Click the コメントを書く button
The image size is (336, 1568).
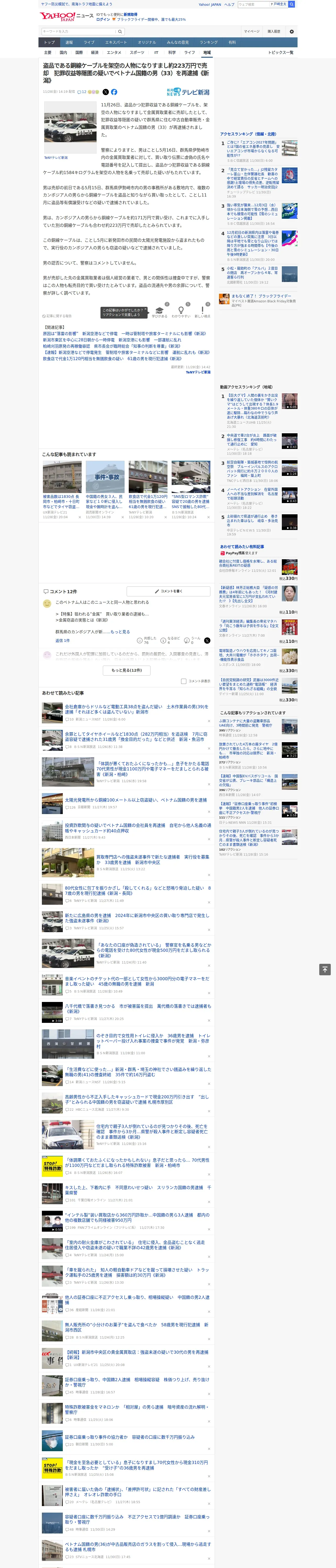pos(169,591)
